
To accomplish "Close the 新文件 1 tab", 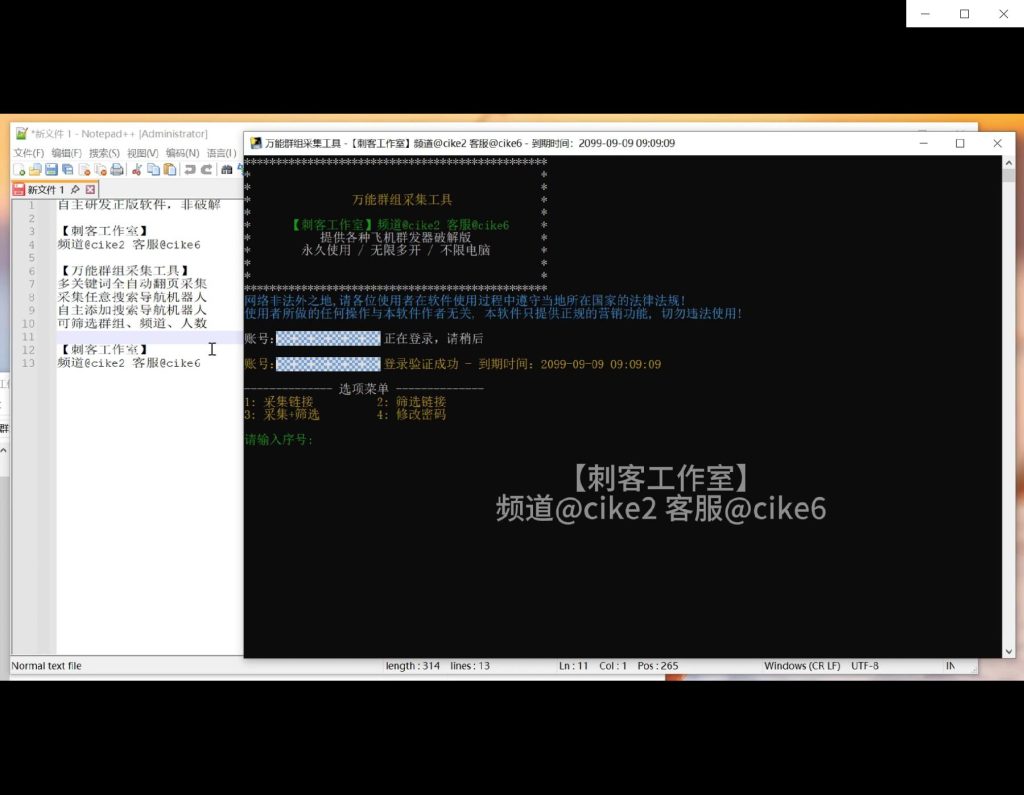I will [x=90, y=188].
